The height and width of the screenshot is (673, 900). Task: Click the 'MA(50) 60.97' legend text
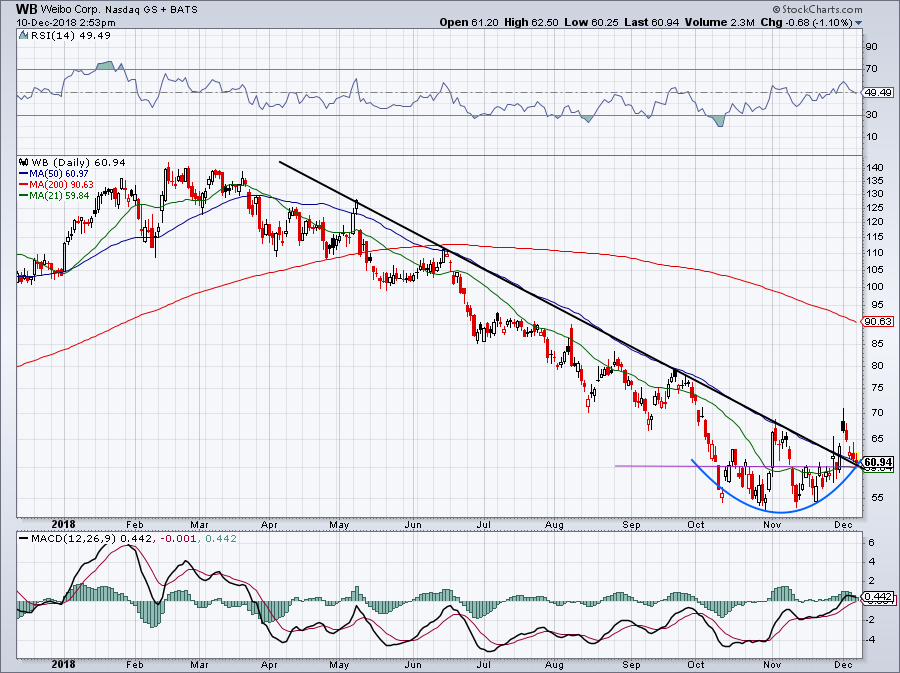59,173
